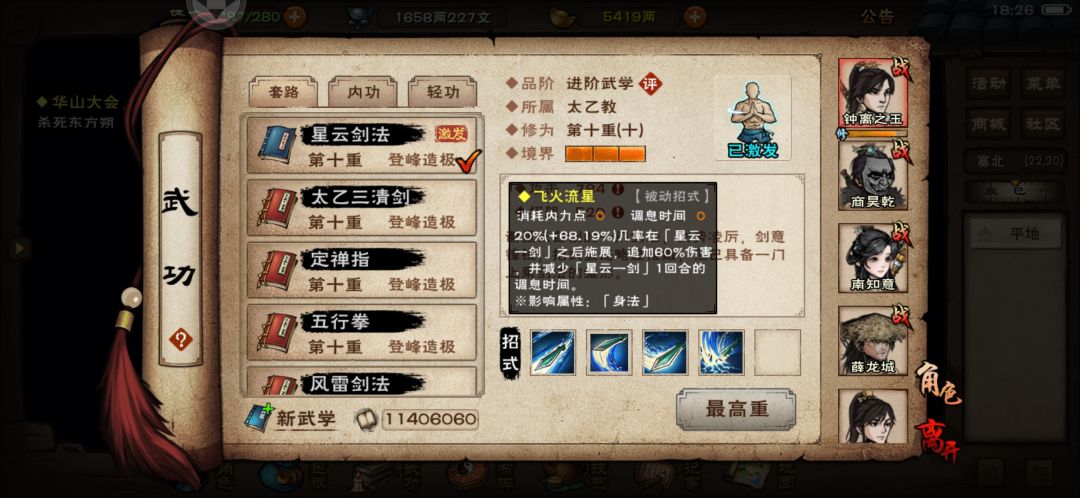The width and height of the screenshot is (1080, 498).
Task: Click the 境界 orange progress bar
Action: [605, 154]
